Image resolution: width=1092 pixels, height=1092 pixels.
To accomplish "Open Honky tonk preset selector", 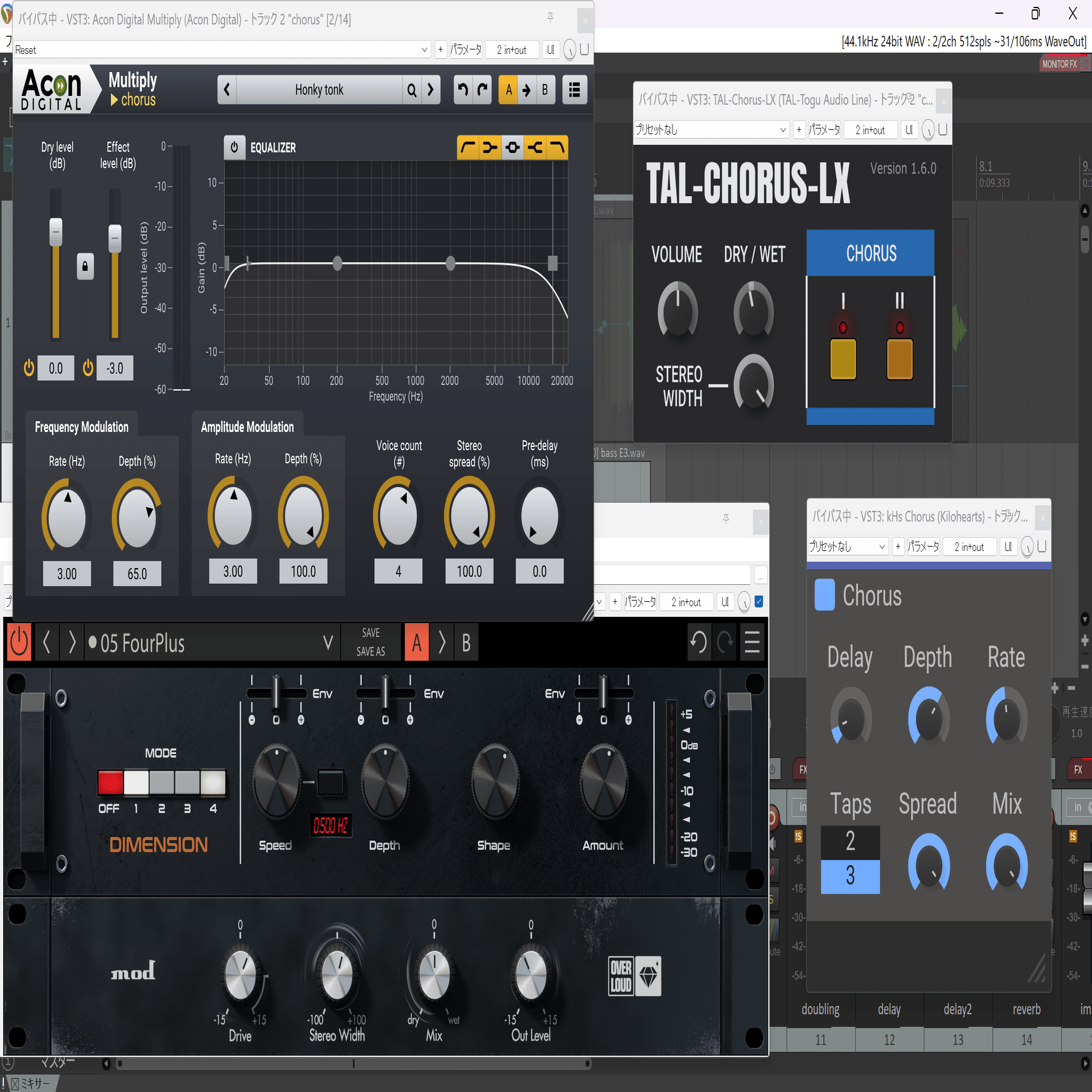I will tap(319, 90).
